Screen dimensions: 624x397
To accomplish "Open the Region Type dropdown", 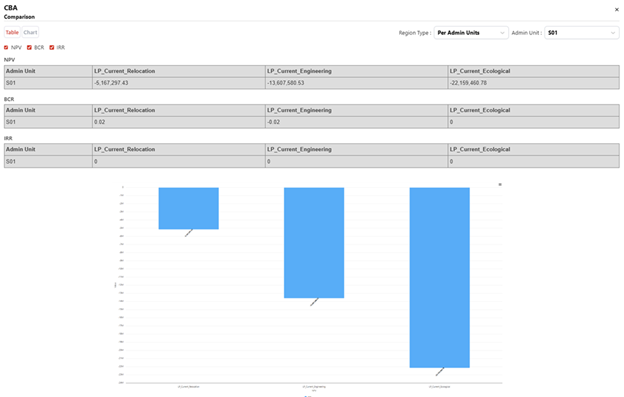I will pyautogui.click(x=471, y=33).
